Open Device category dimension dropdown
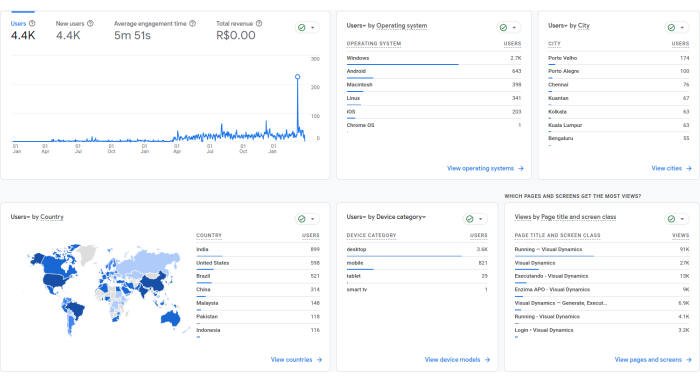Viewport: 700px width, 382px height. pos(401,217)
